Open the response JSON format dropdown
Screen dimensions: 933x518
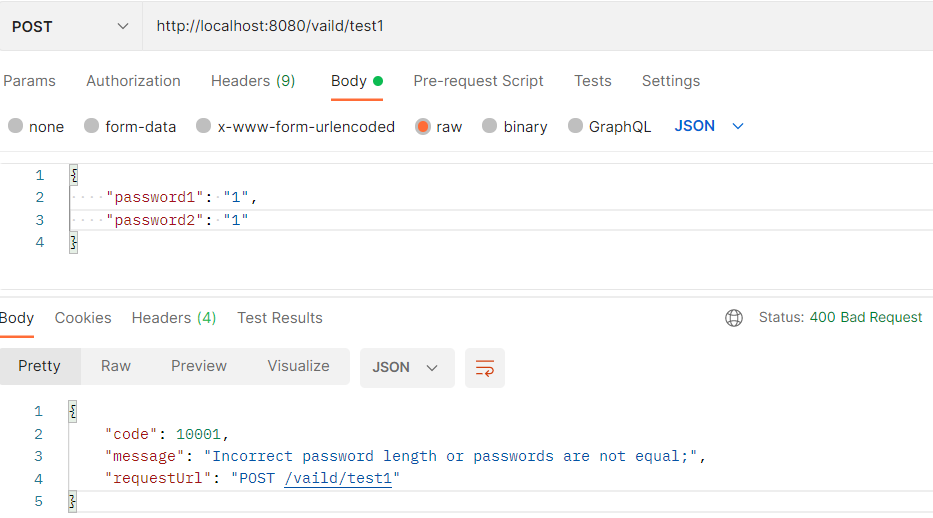[x=407, y=368]
